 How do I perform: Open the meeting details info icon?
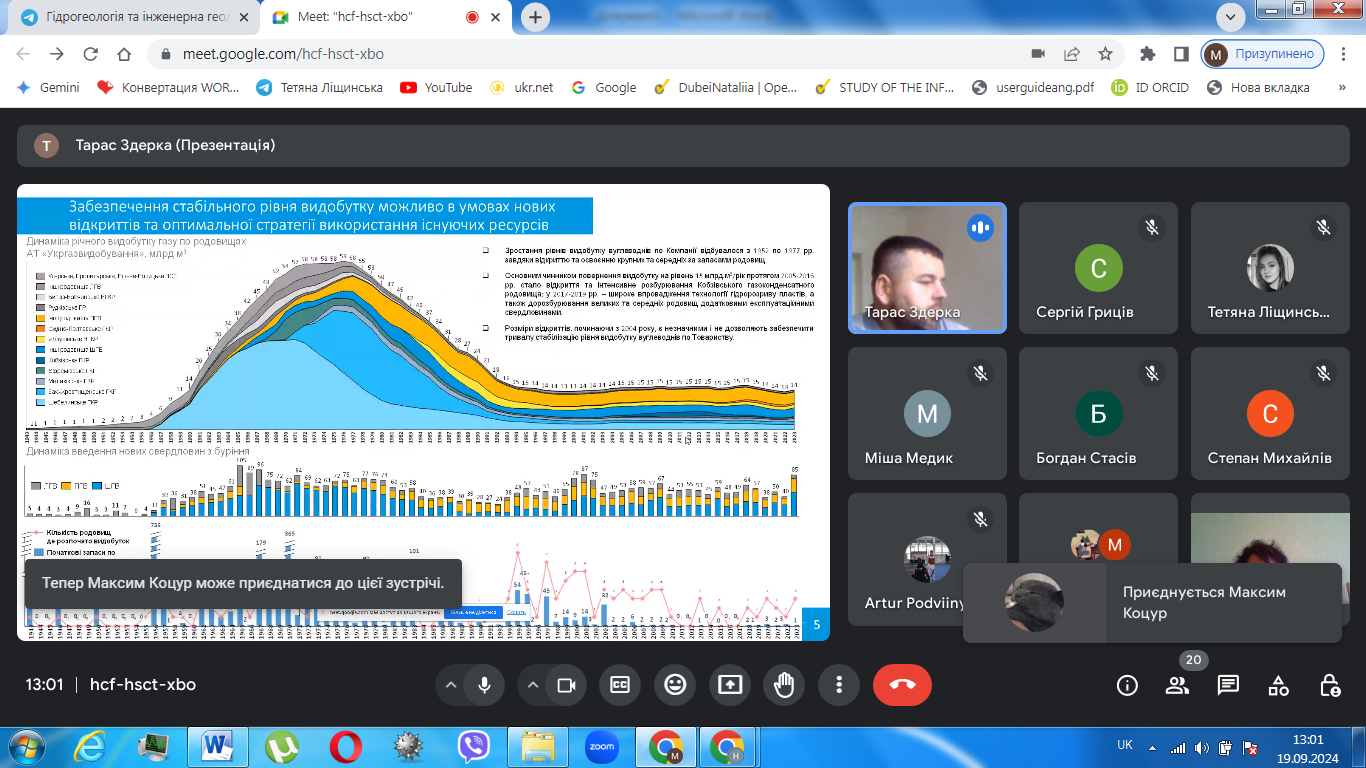point(1127,685)
